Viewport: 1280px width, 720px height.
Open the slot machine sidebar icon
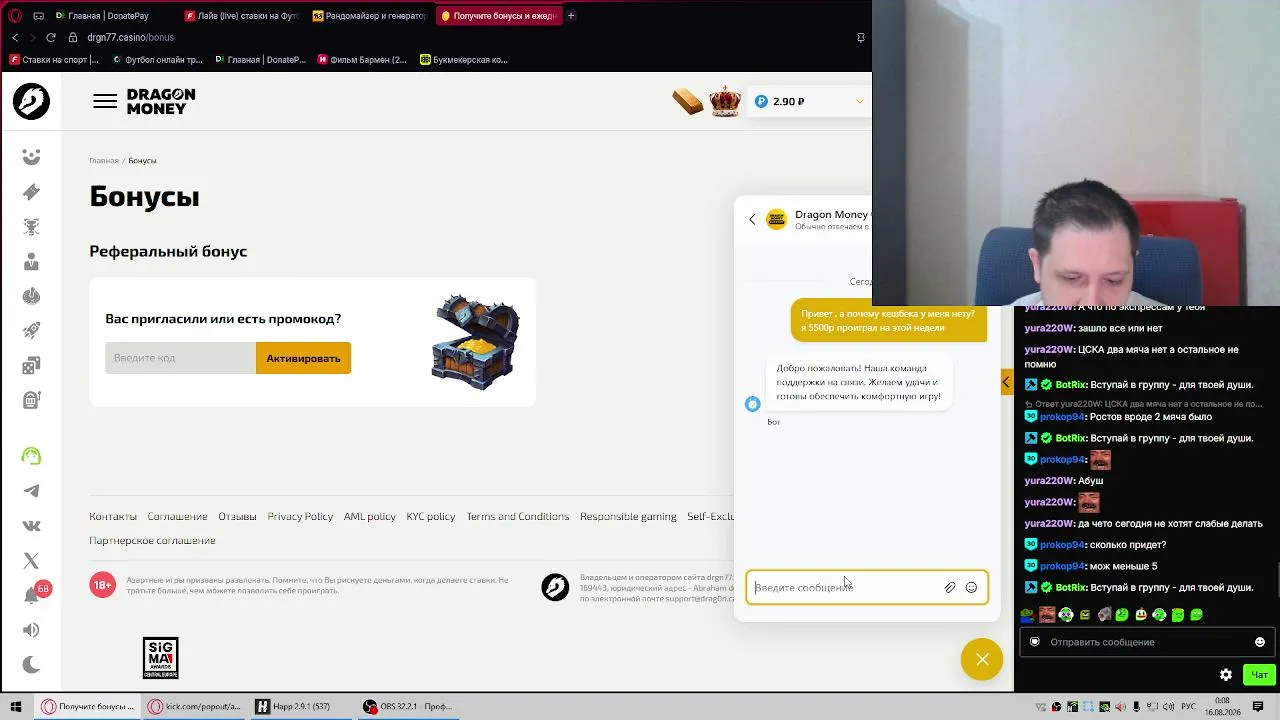pos(31,400)
